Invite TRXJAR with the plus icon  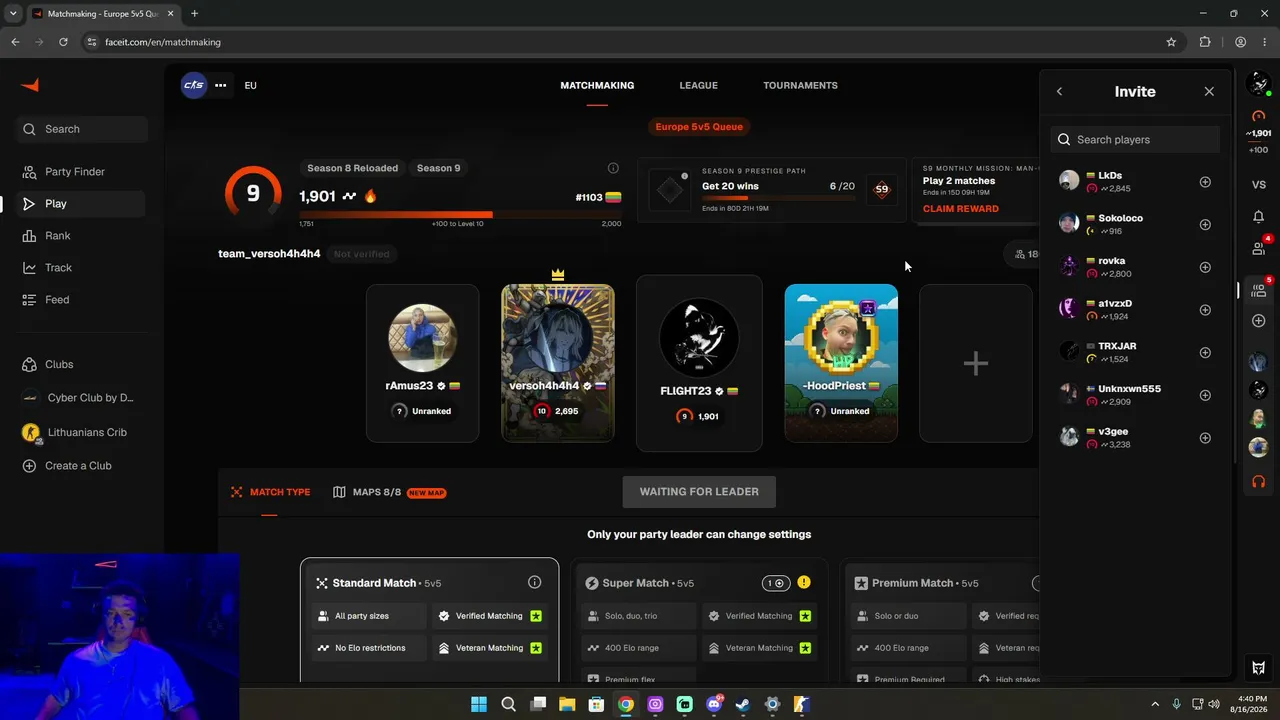1205,353
